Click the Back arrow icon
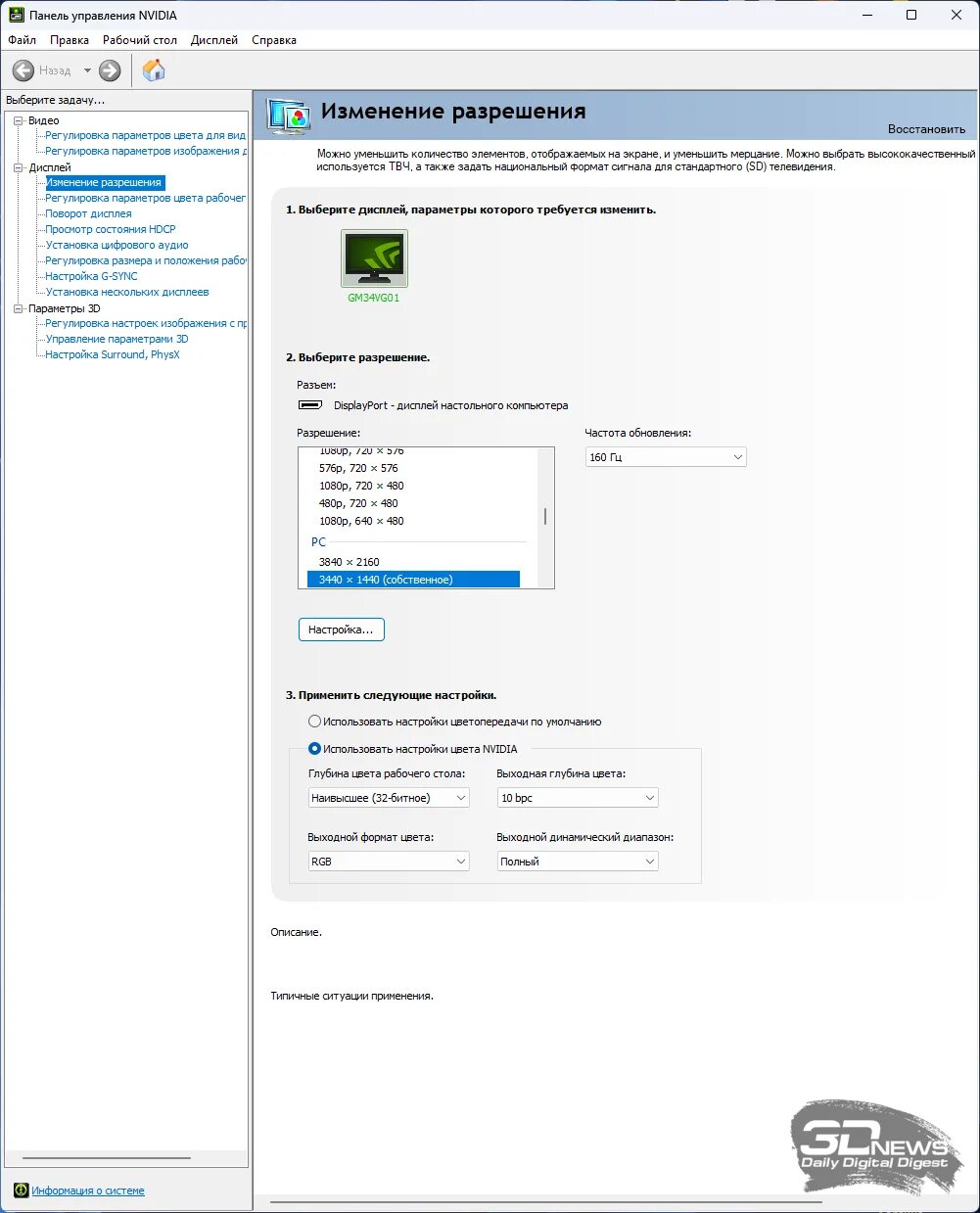Image resolution: width=980 pixels, height=1213 pixels. tap(23, 70)
